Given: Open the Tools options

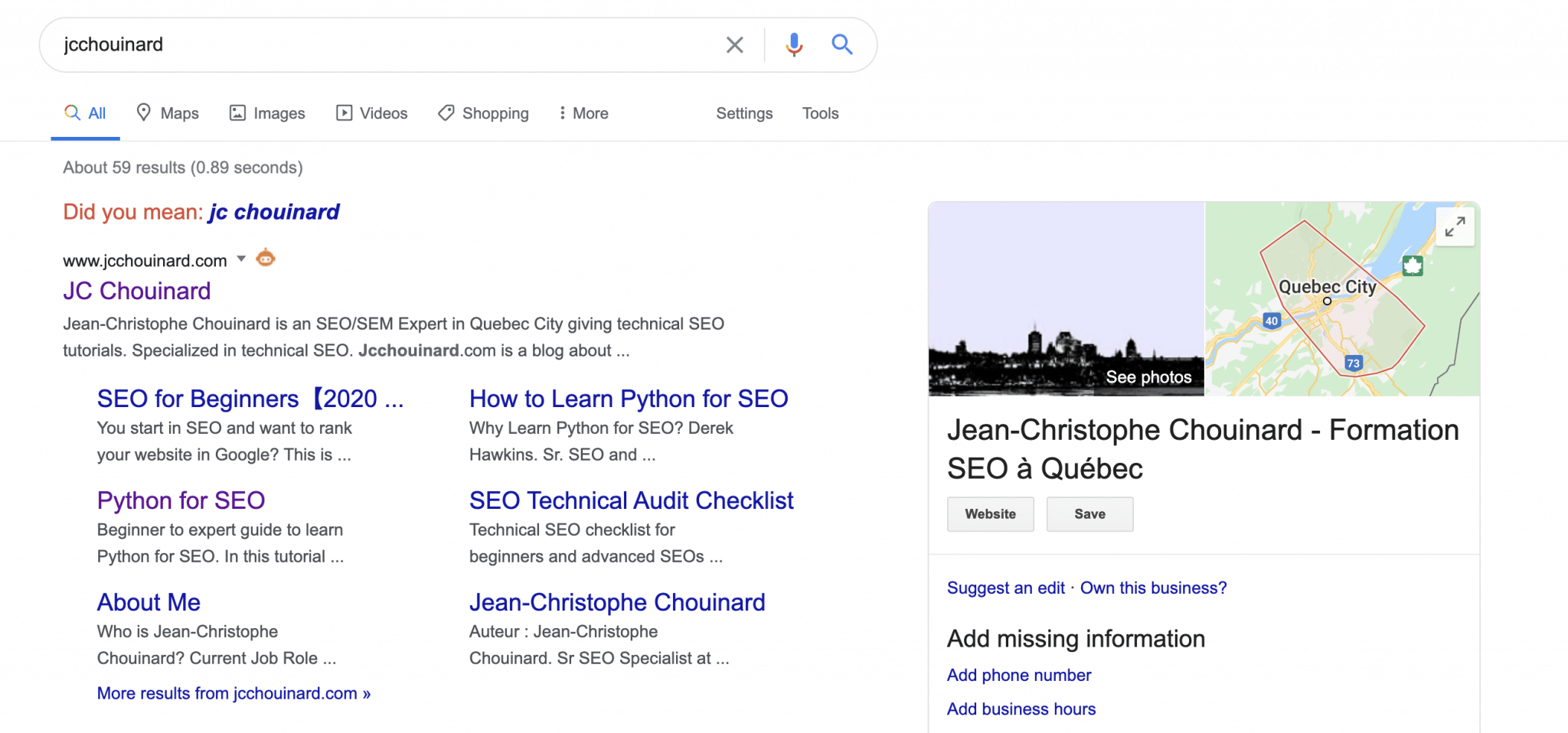Looking at the screenshot, I should pos(819,112).
